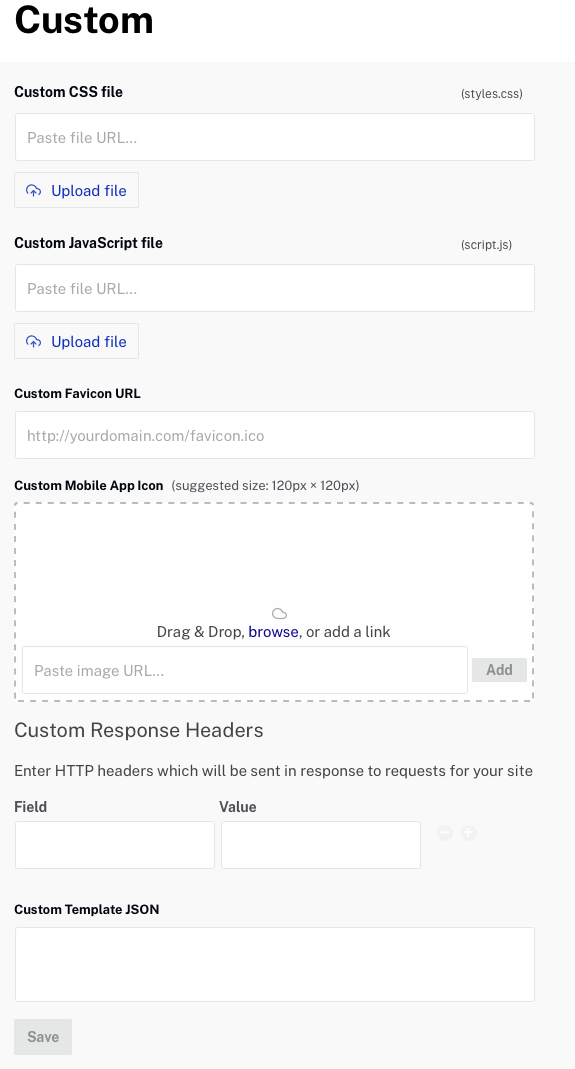This screenshot has height=1069, width=575.
Task: Click the (script.js) hint text
Action: 486,245
